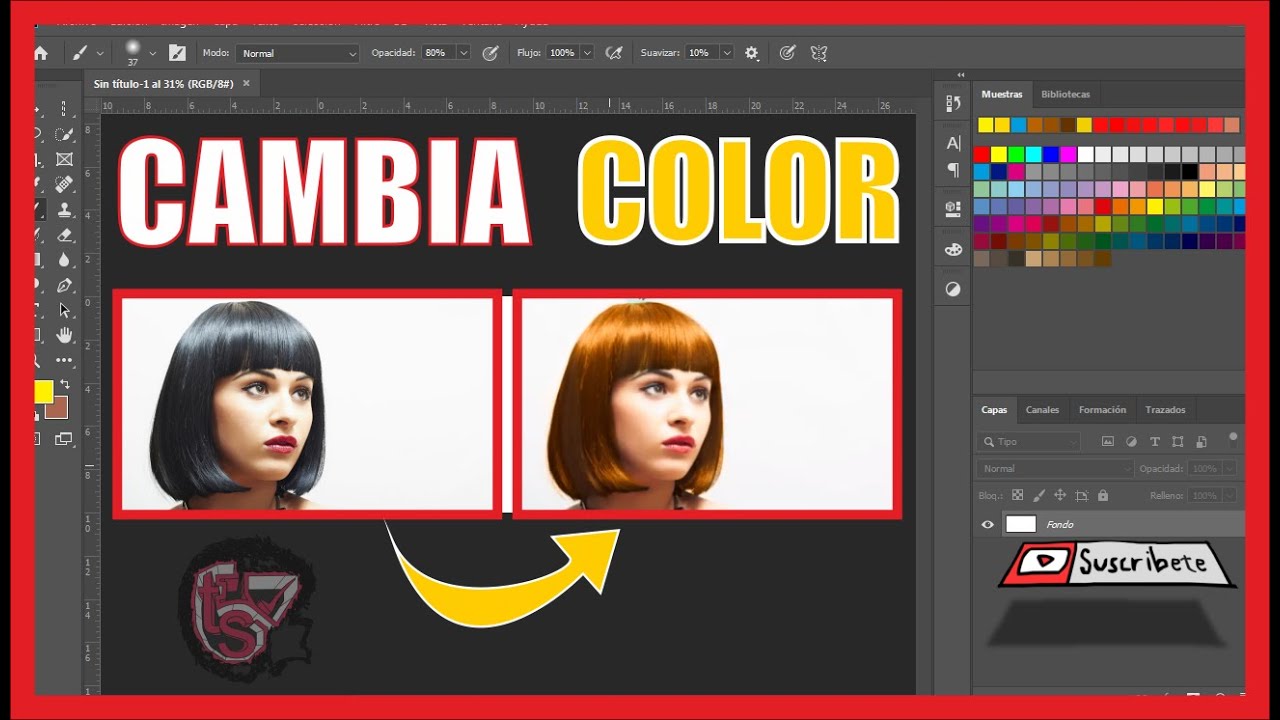Select the Path Selection arrow tool
The image size is (1280, 720).
[64, 310]
